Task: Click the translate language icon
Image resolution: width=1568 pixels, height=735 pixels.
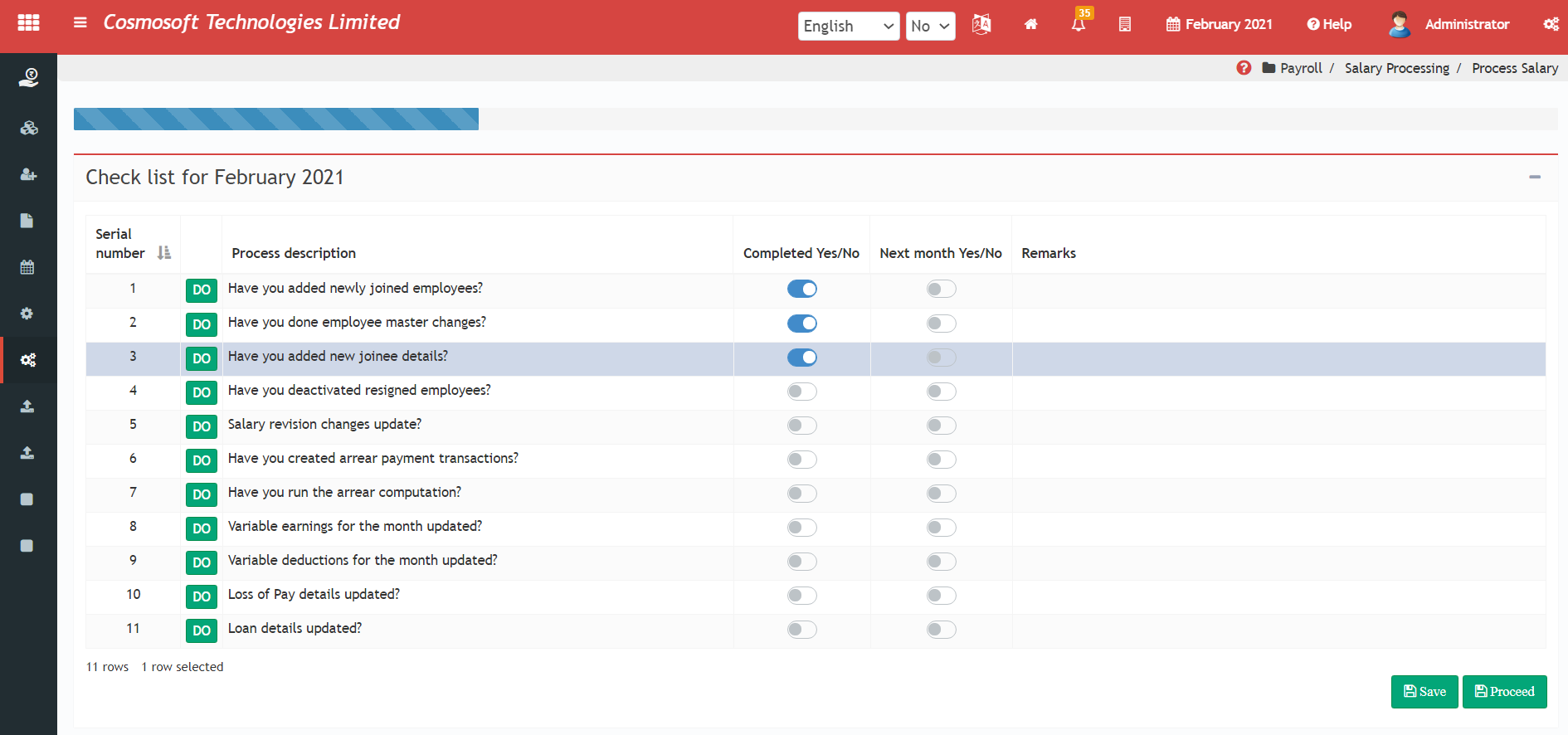Action: [x=981, y=25]
